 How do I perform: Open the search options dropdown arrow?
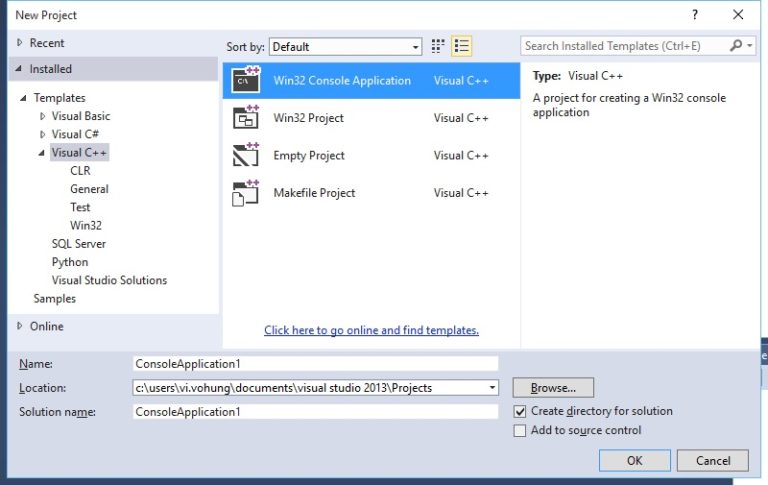click(x=750, y=46)
